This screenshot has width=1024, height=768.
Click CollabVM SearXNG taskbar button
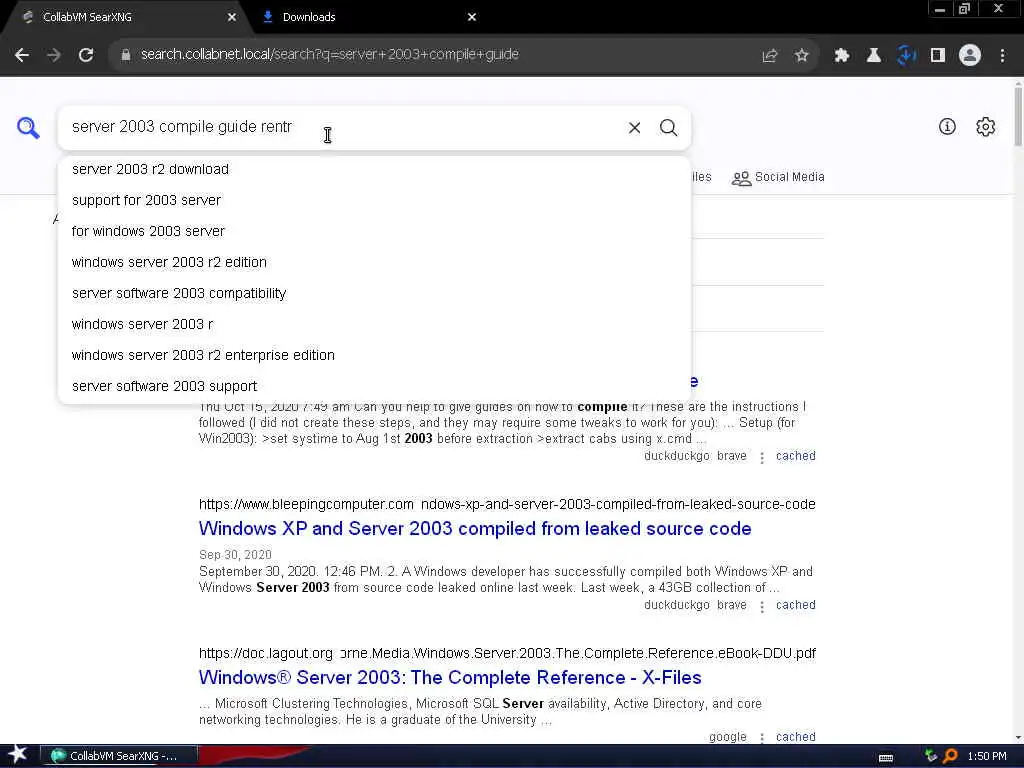click(119, 756)
